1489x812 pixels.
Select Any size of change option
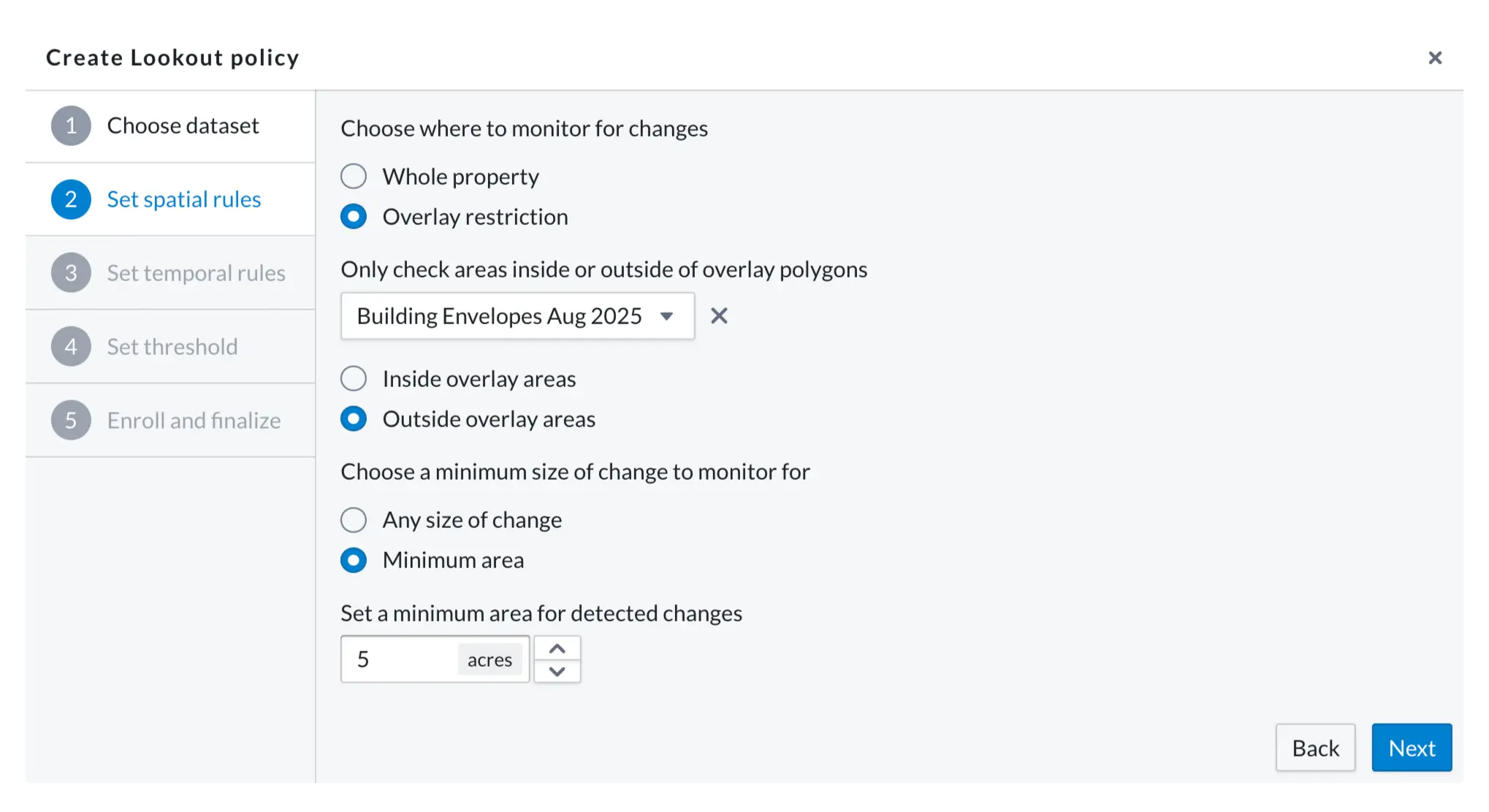[354, 520]
